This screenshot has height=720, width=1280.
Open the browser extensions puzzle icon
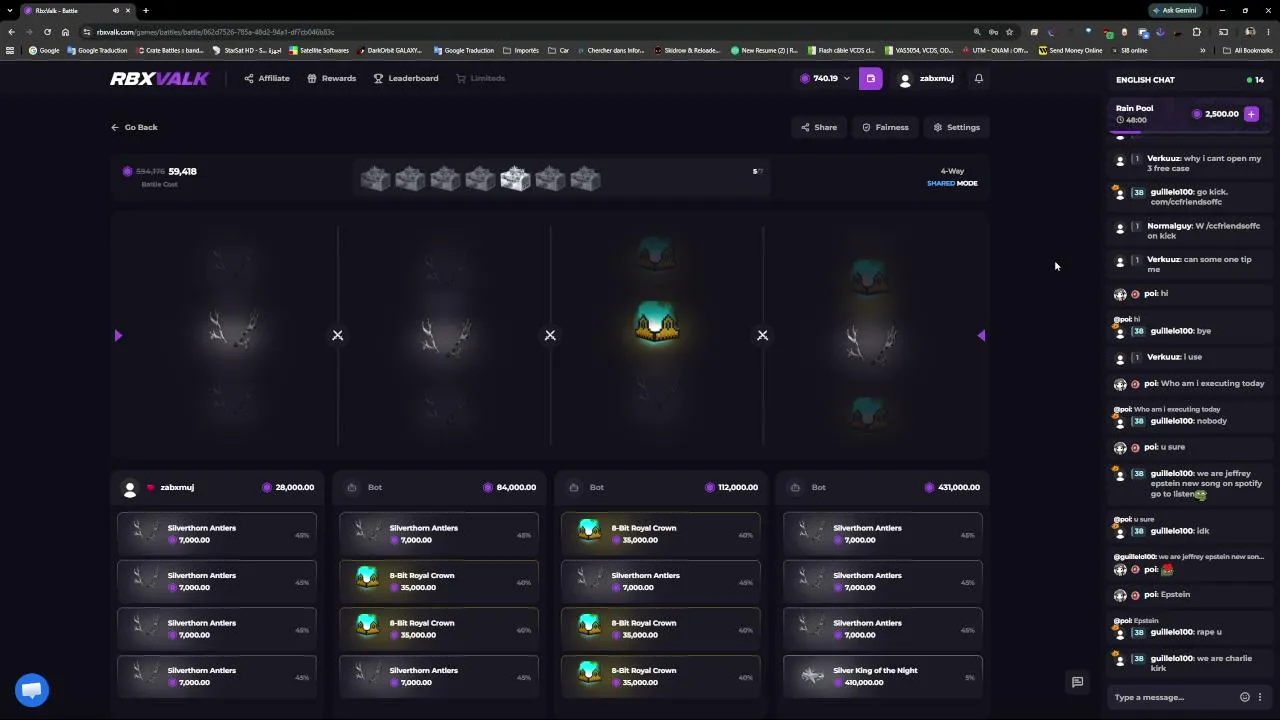pos(1197,32)
